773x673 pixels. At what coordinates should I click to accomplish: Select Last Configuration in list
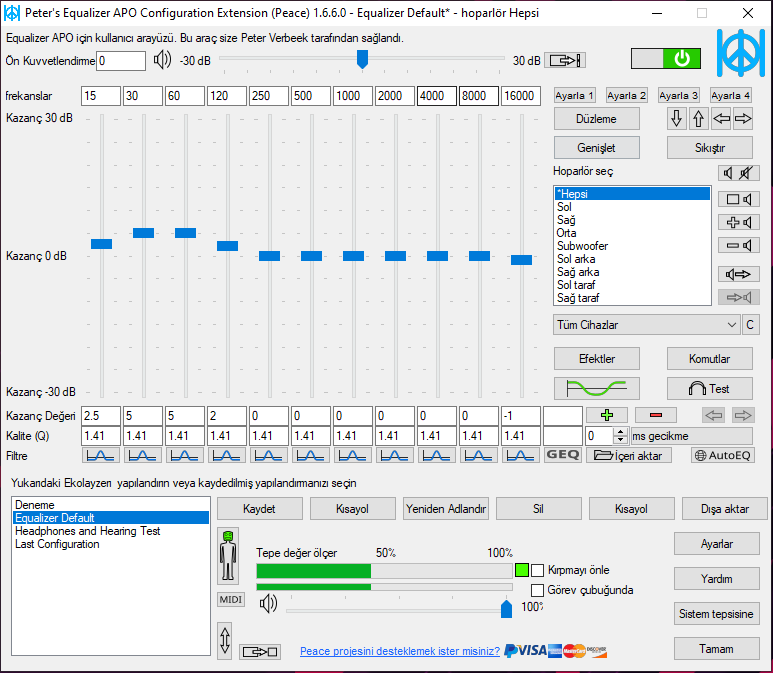[x=111, y=544]
